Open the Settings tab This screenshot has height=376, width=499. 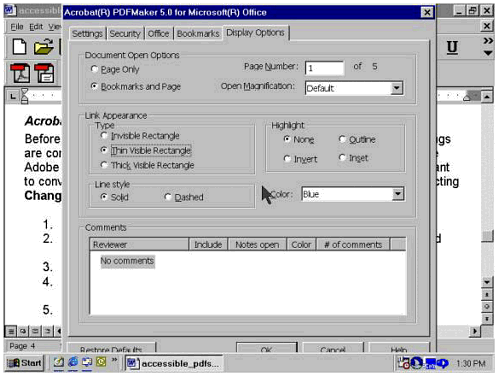point(87,34)
